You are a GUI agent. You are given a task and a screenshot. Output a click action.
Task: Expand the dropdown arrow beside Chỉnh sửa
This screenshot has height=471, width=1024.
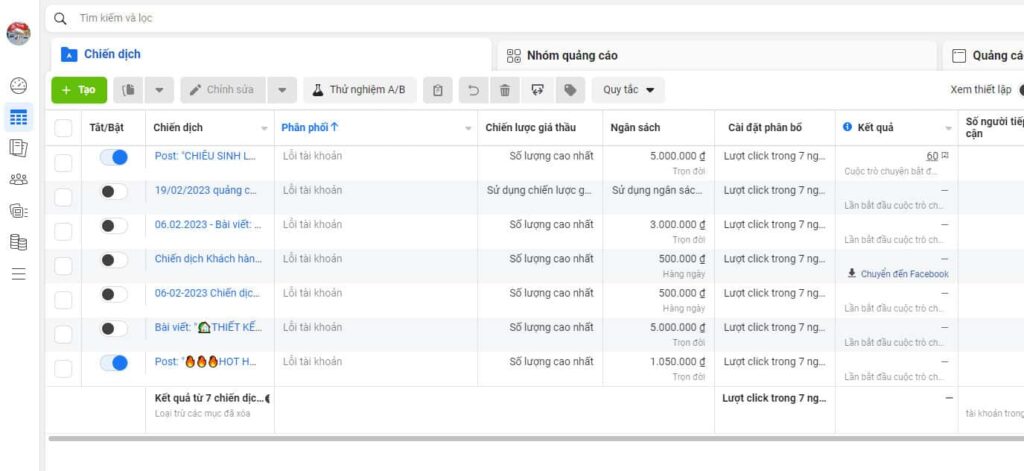click(282, 90)
